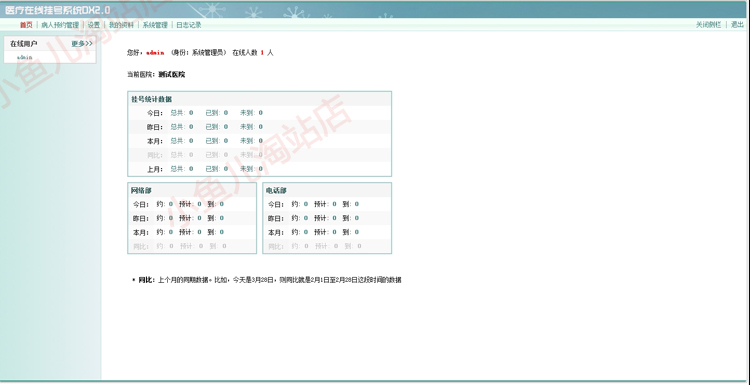Open the 日志记录 menu
Screen dimensions: 750x385
point(189,25)
